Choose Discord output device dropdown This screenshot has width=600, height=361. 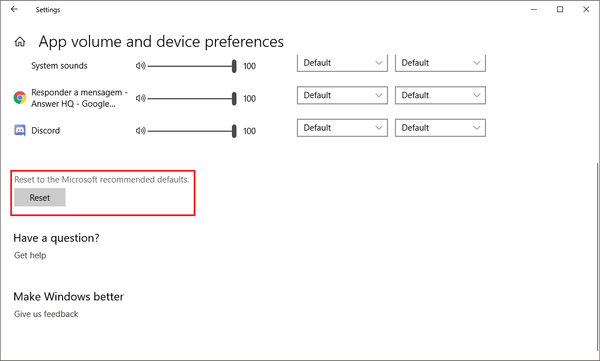(x=342, y=128)
